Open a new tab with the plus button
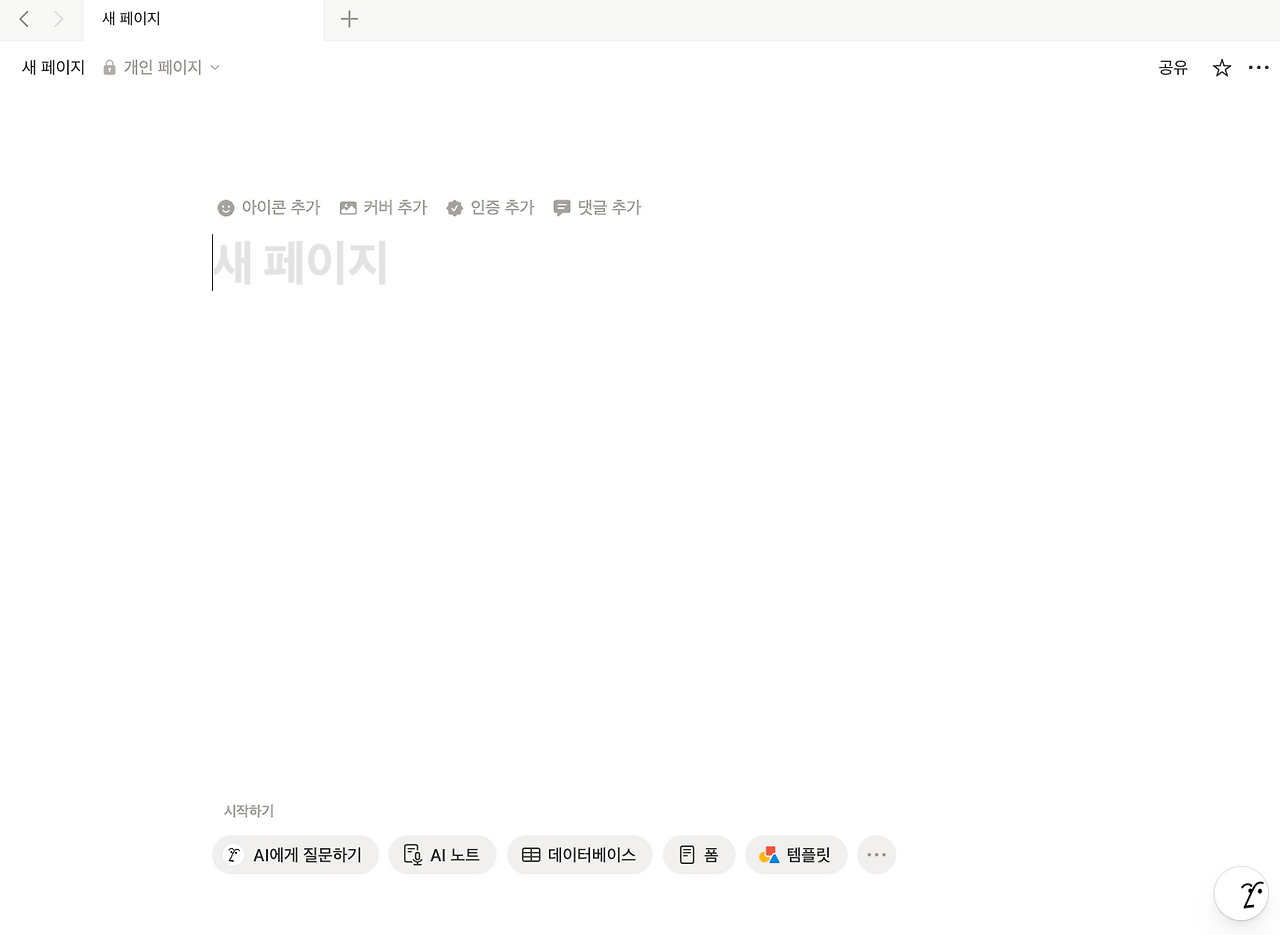The height and width of the screenshot is (935, 1280). tap(349, 19)
